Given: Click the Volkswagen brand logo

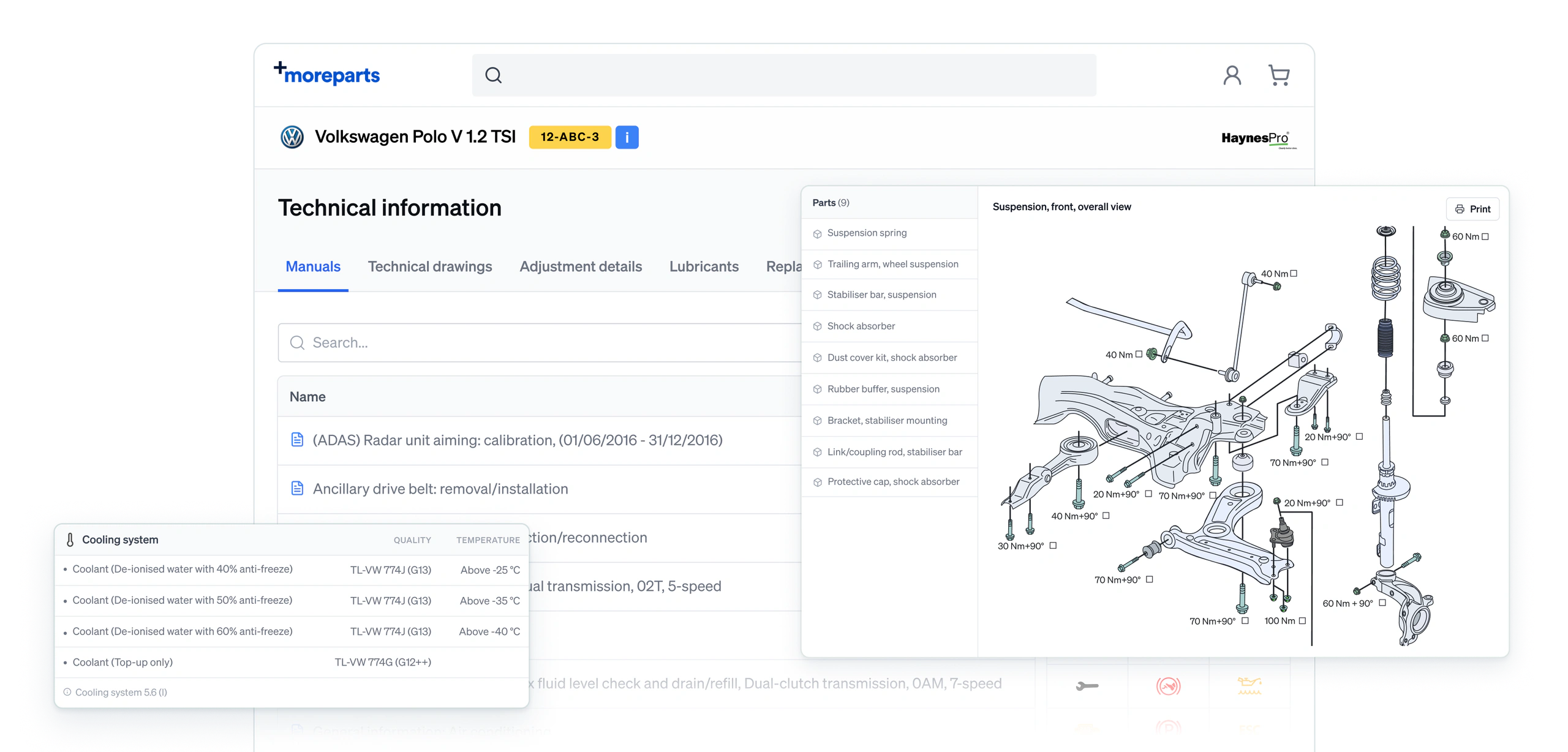Looking at the screenshot, I should pyautogui.click(x=292, y=137).
